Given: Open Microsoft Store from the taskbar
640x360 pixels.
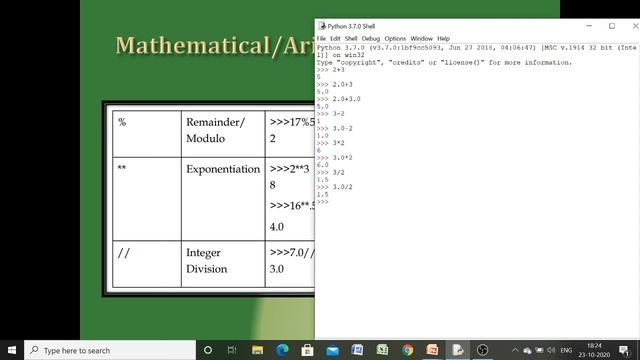Looking at the screenshot, I should coord(307,350).
